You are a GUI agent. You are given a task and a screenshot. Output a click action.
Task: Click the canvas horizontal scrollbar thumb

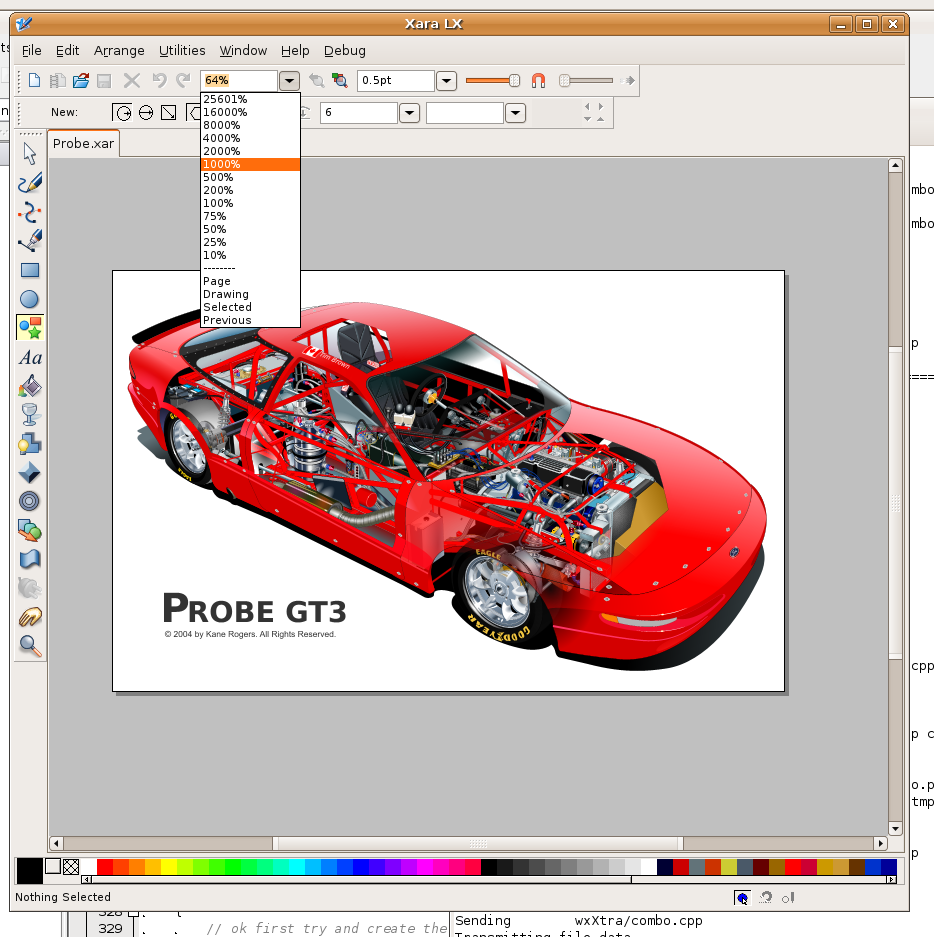[x=478, y=843]
